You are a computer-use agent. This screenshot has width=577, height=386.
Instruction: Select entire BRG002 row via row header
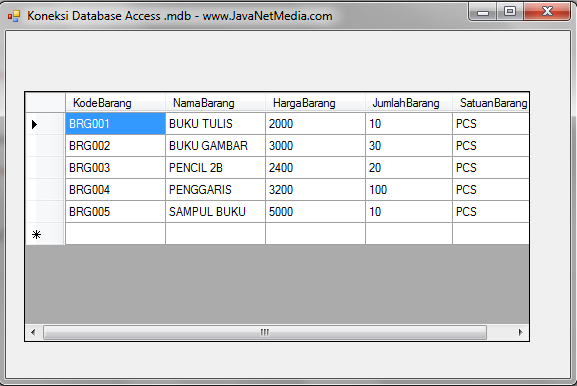[45, 146]
